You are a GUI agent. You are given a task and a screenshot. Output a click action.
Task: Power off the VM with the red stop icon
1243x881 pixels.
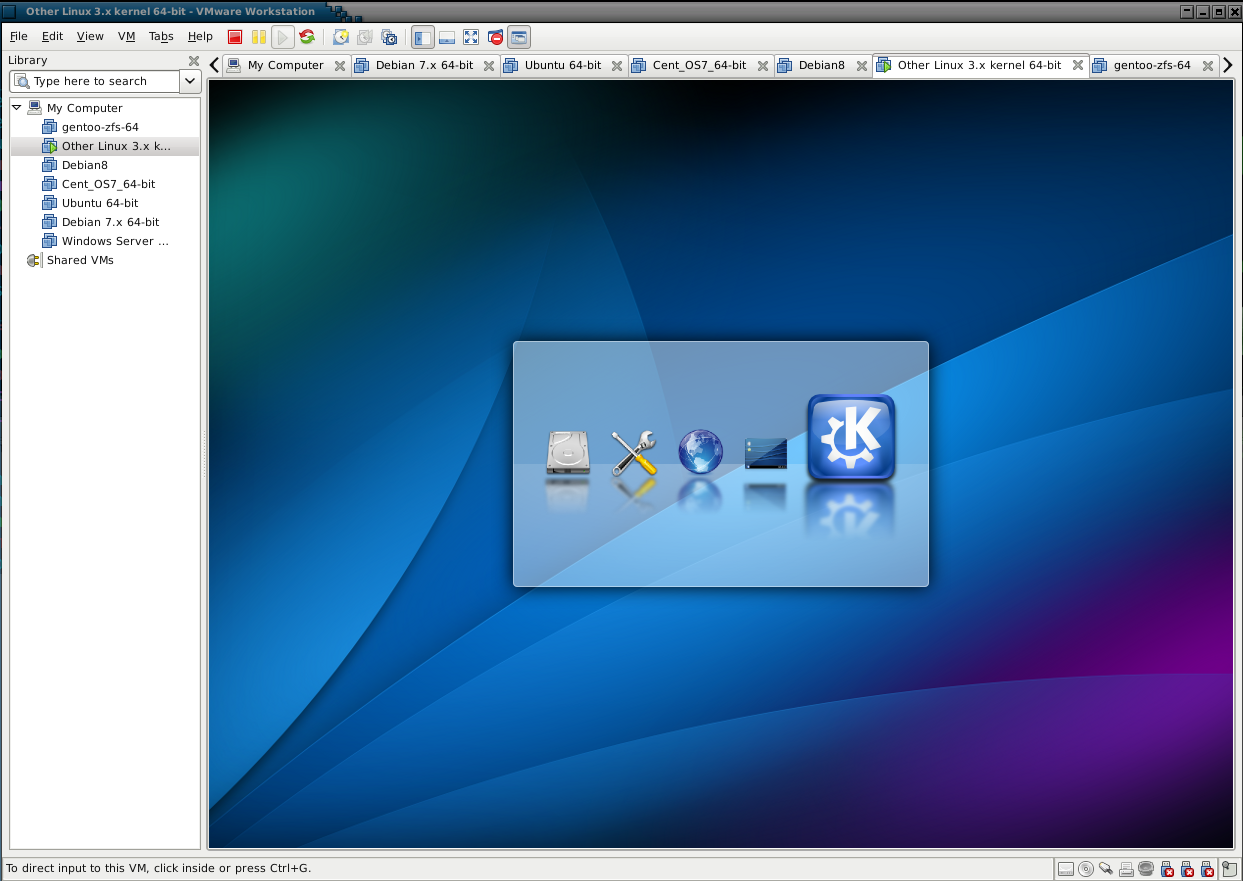pyautogui.click(x=235, y=37)
